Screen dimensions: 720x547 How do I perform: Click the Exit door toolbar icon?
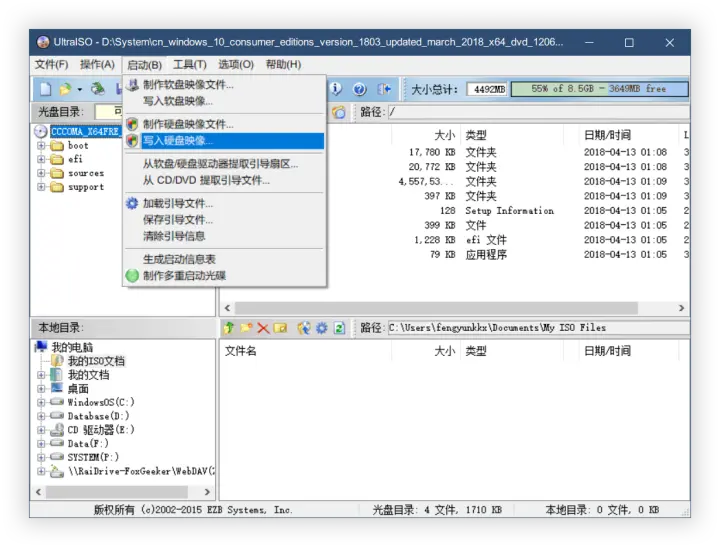384,89
